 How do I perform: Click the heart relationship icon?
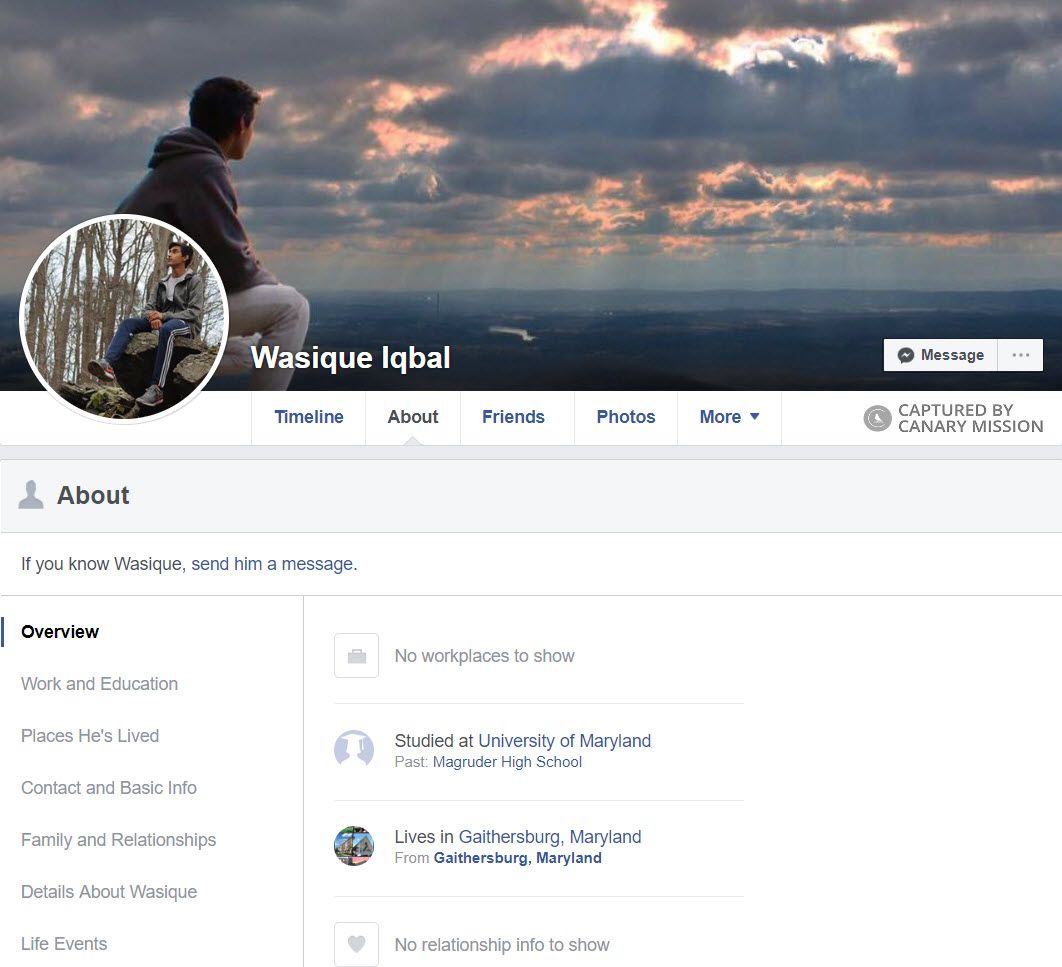click(356, 943)
